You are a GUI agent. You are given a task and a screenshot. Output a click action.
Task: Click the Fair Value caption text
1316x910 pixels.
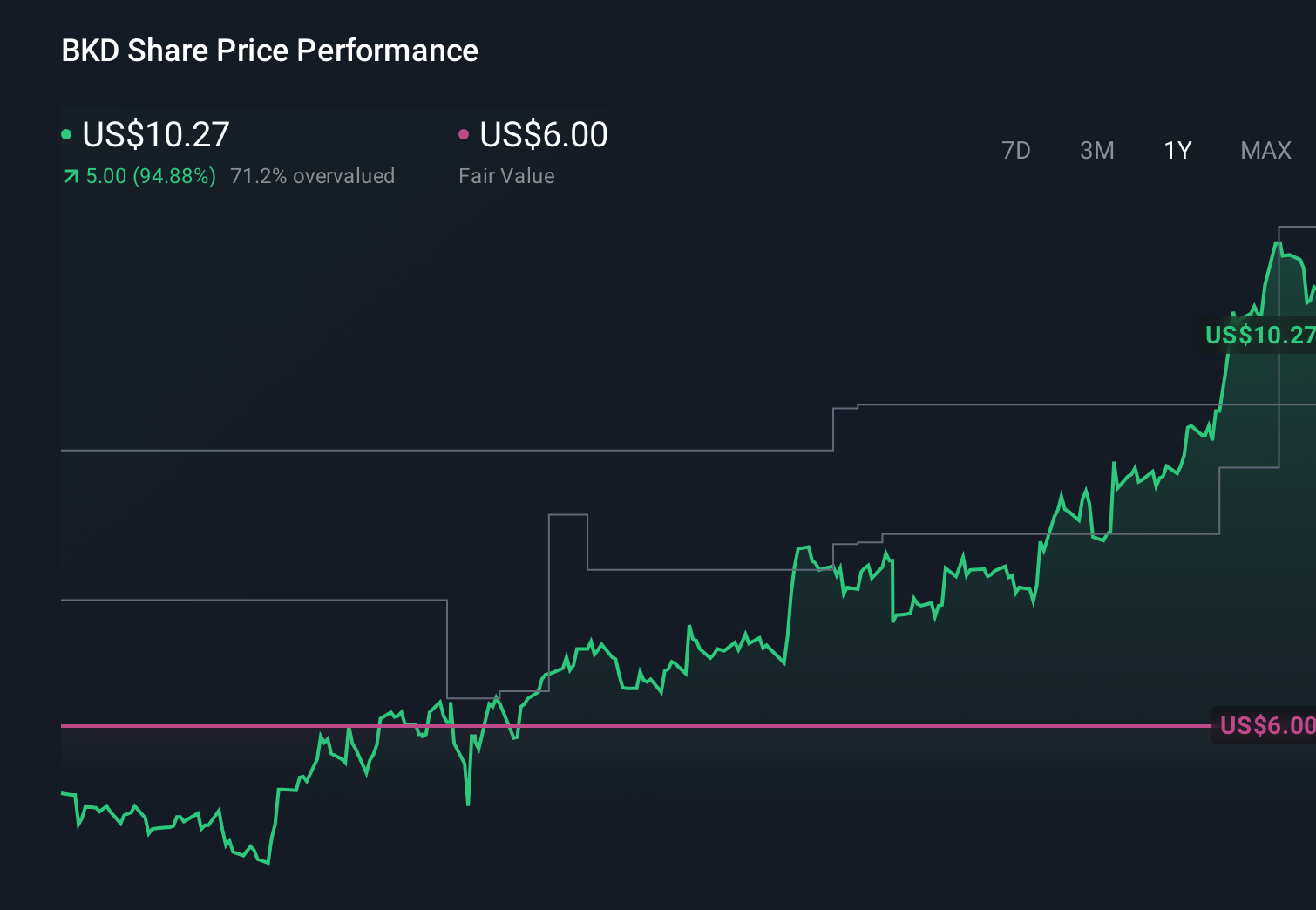[x=505, y=175]
